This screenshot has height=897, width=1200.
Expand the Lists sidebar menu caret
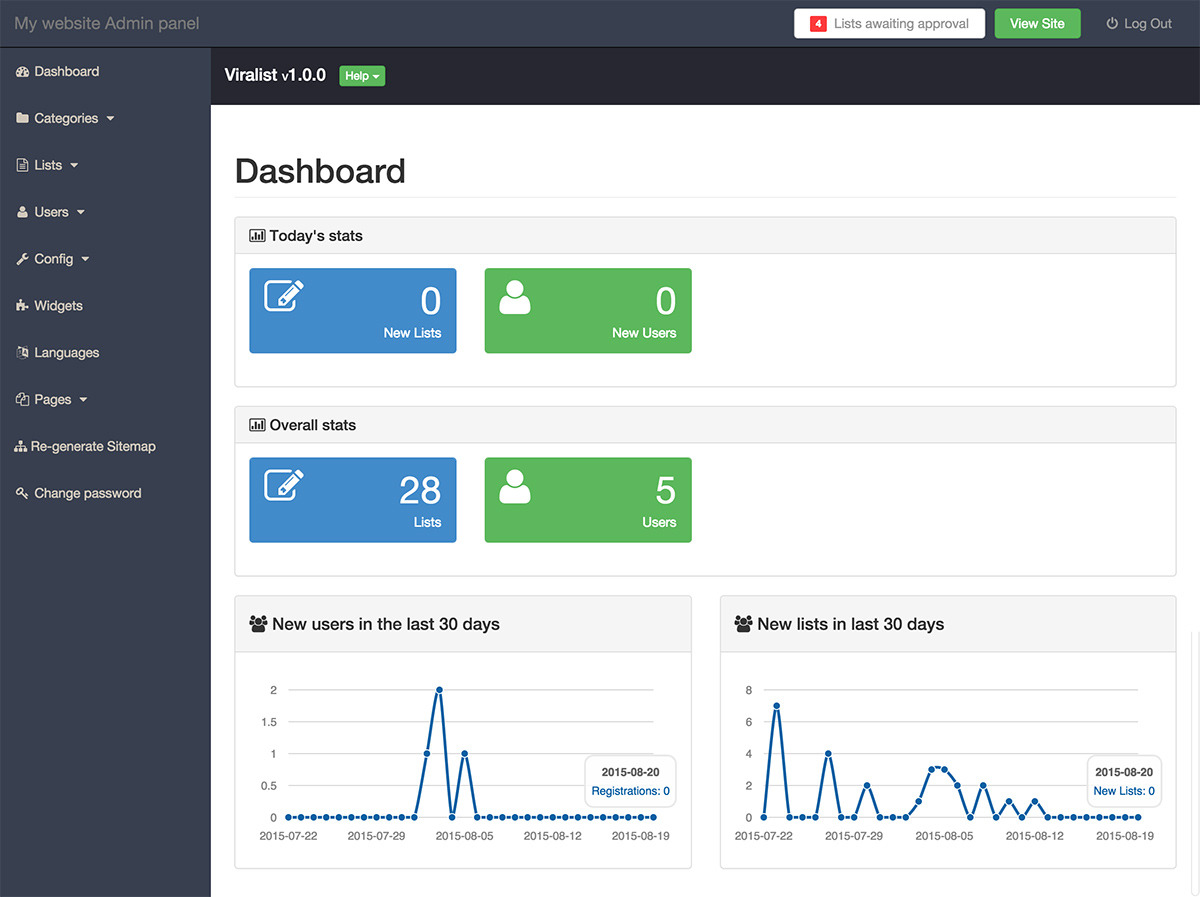click(x=74, y=166)
